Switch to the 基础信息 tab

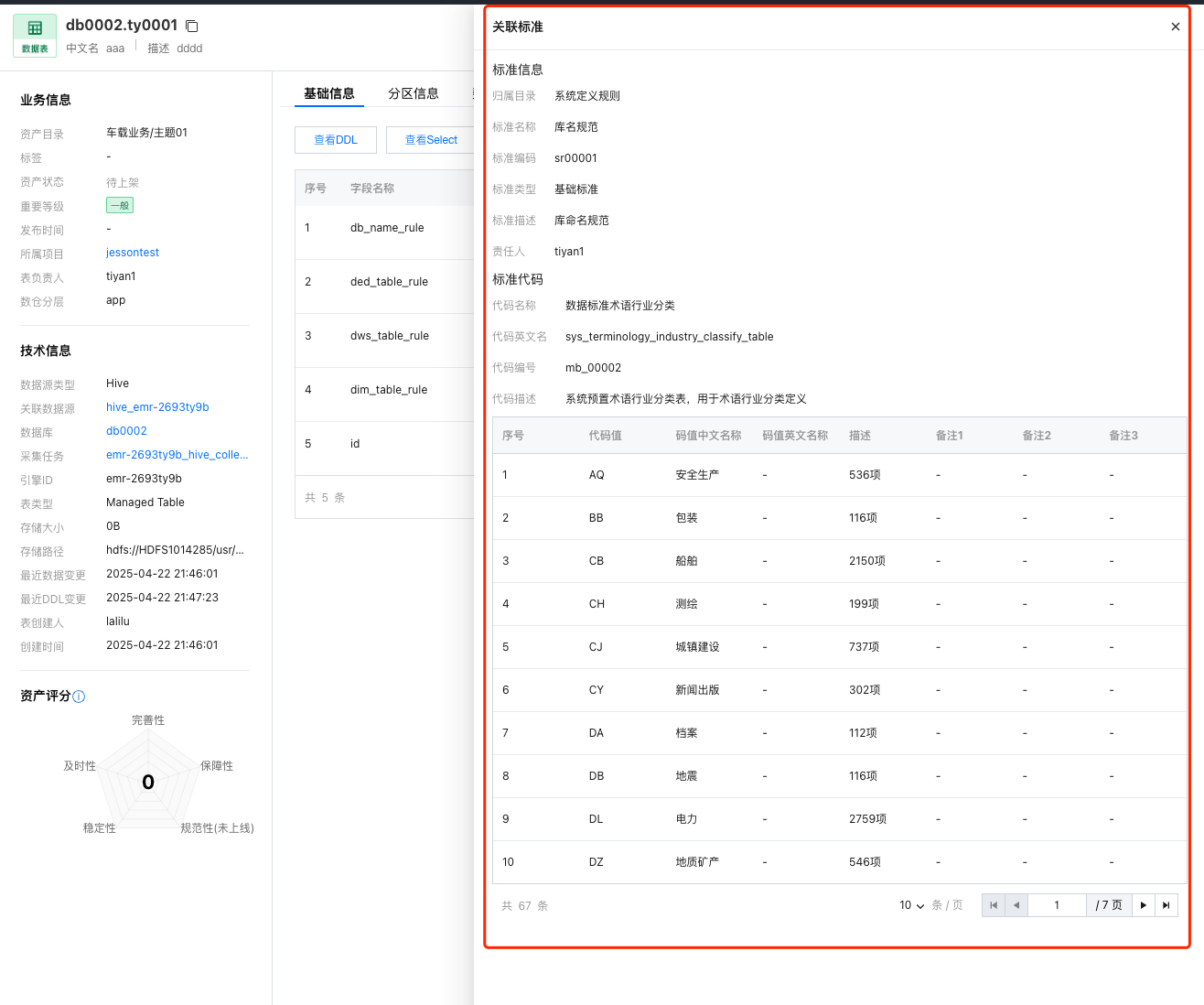click(x=329, y=93)
